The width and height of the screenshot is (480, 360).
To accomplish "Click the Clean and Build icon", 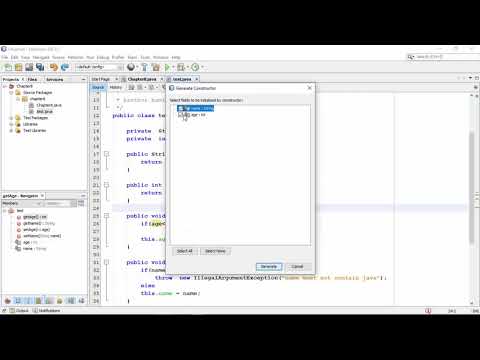I will (156, 67).
